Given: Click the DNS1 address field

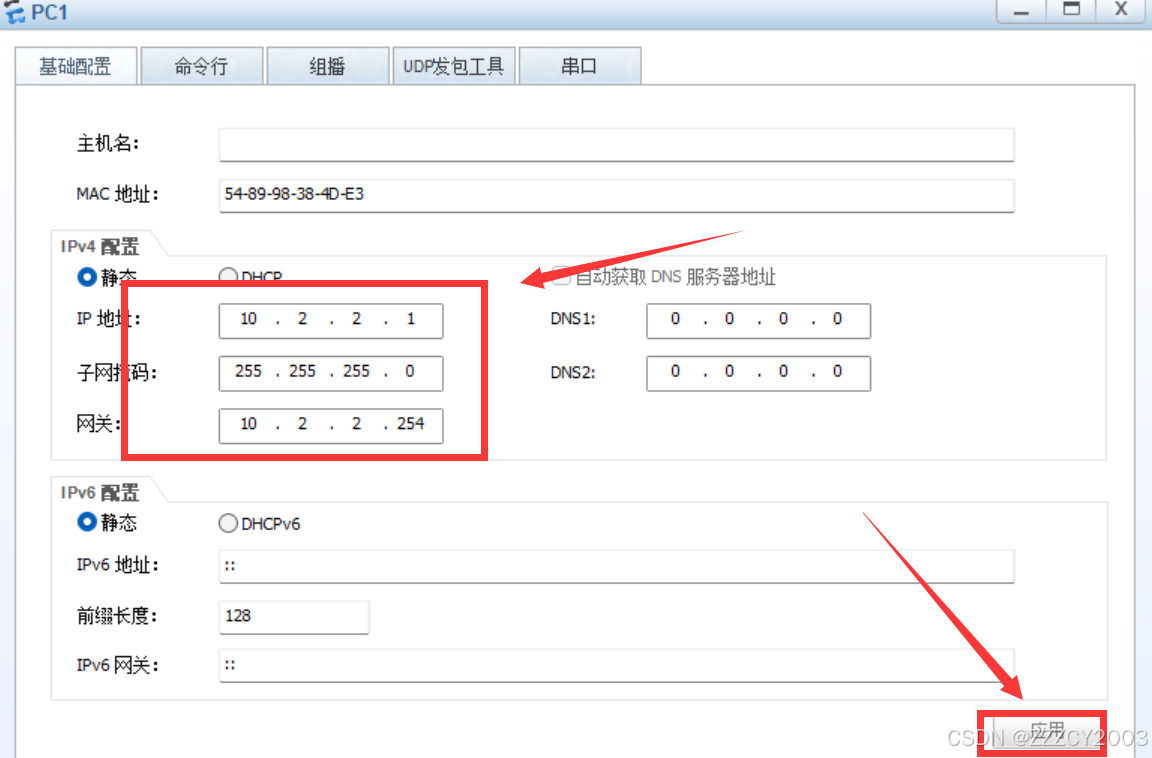Looking at the screenshot, I should coord(758,320).
